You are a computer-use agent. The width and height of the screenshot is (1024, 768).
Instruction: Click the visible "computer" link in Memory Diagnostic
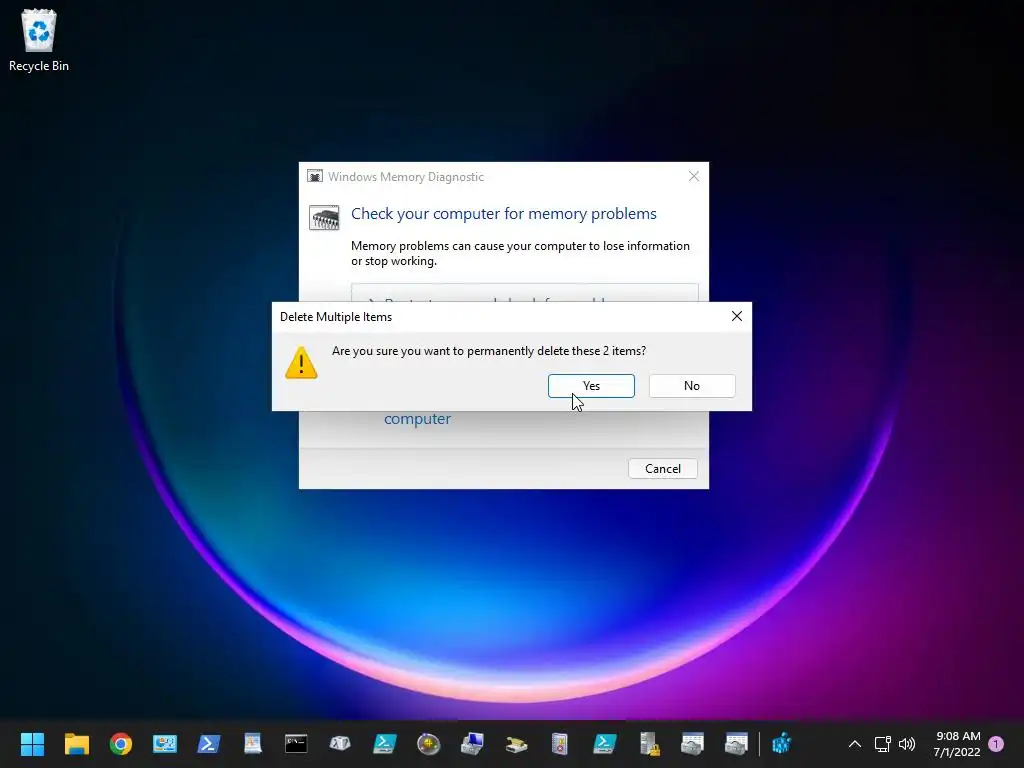417,419
